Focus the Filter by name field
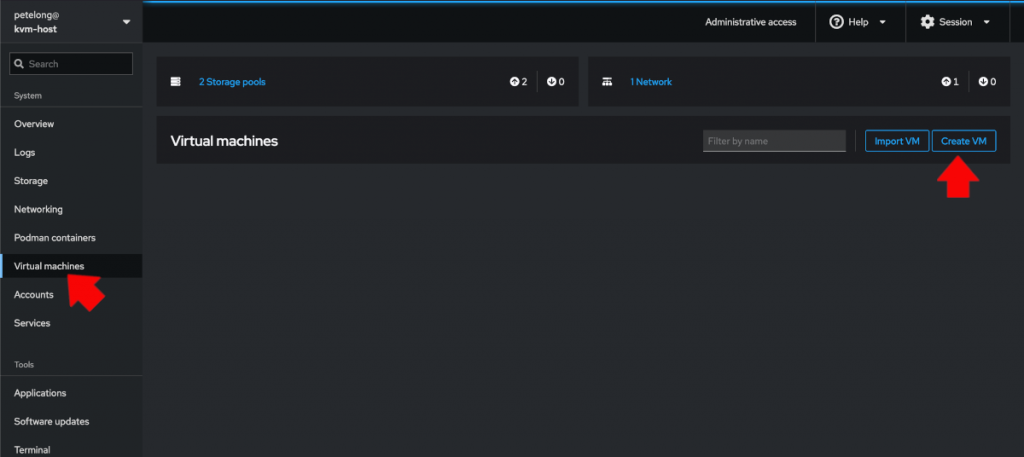 (774, 141)
